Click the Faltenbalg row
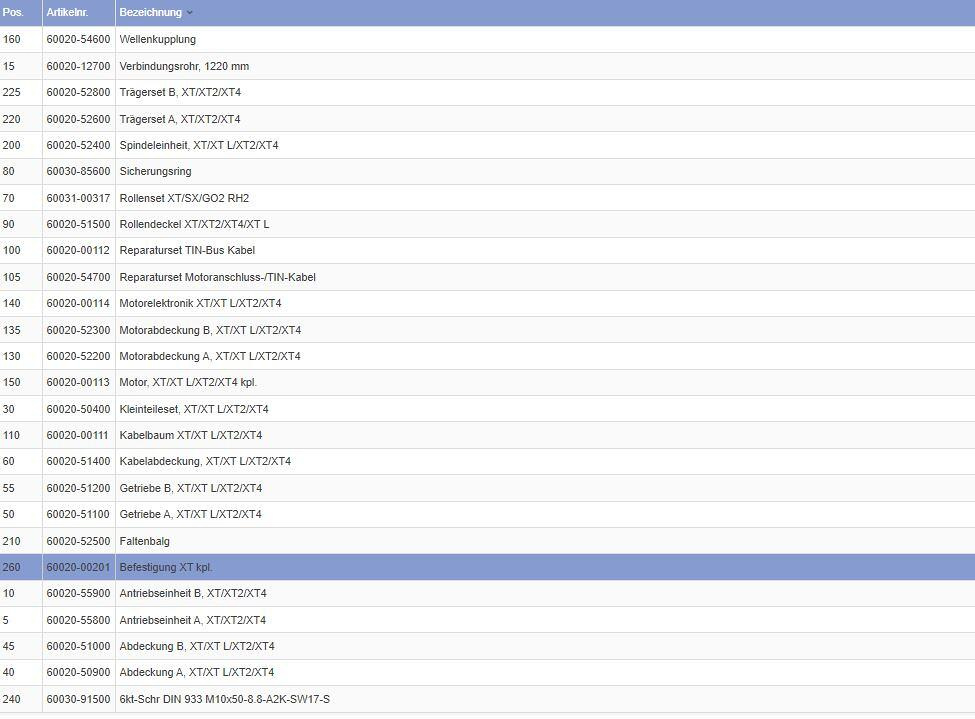This screenshot has height=719, width=975. point(144,541)
